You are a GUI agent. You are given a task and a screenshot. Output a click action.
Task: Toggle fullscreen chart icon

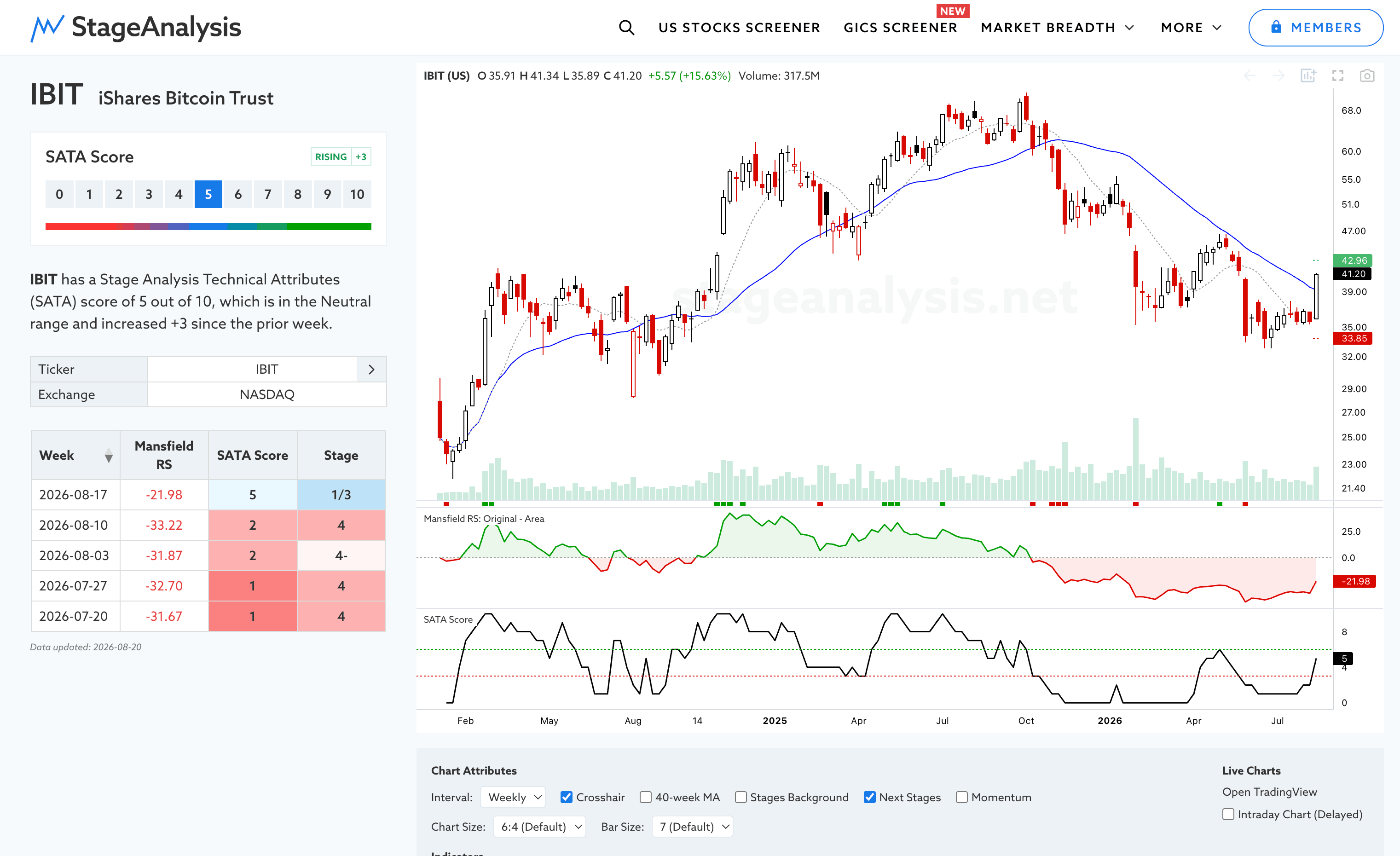(x=1337, y=75)
